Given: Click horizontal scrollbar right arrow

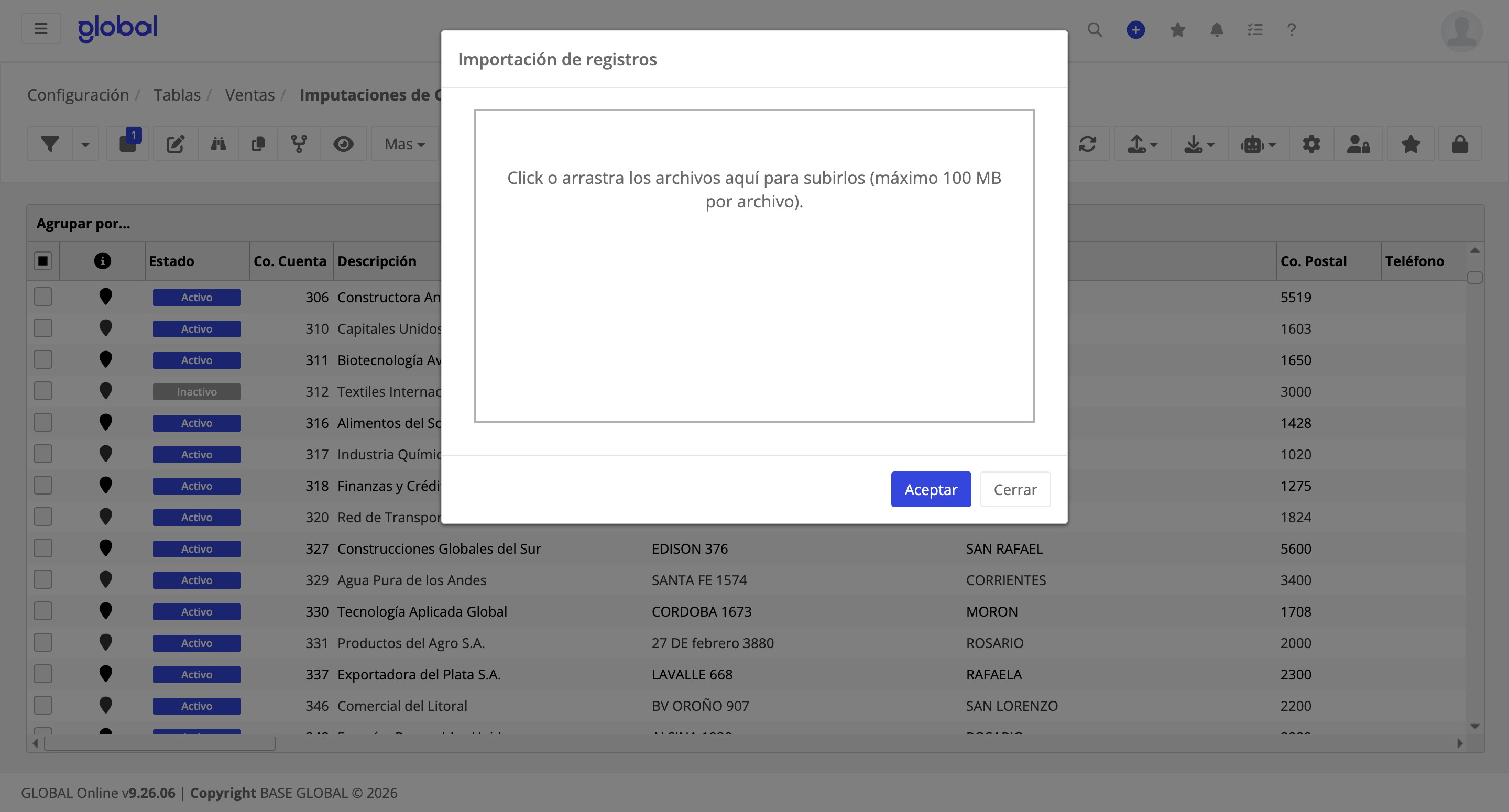Looking at the screenshot, I should [1460, 743].
